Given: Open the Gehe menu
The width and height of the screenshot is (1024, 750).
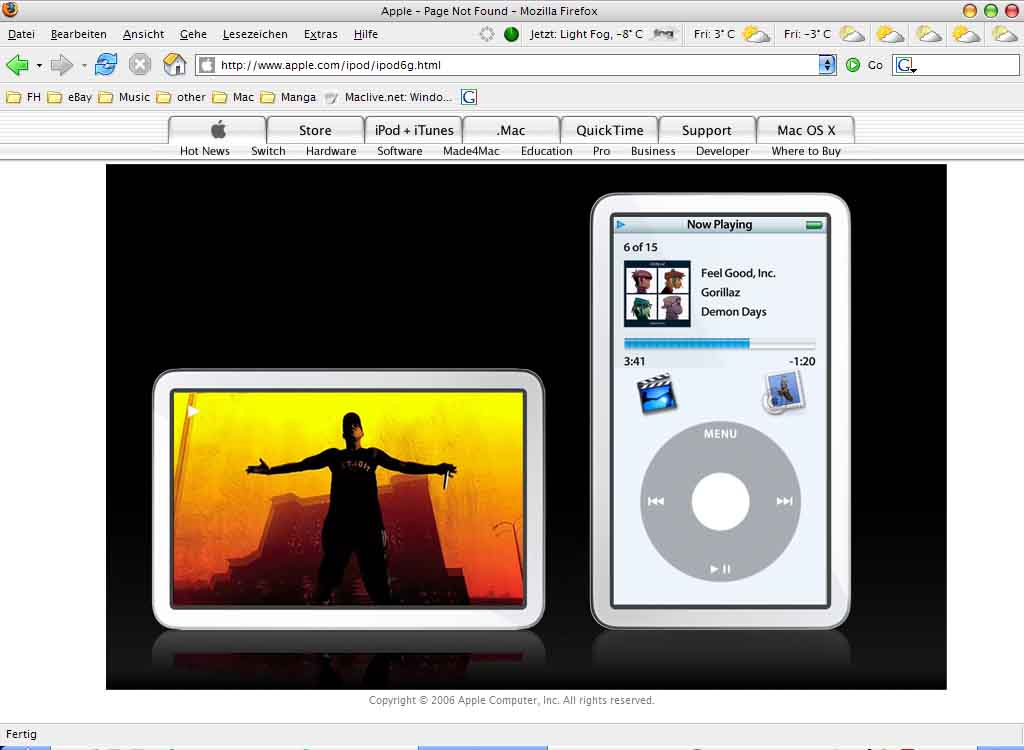Looking at the screenshot, I should point(193,34).
